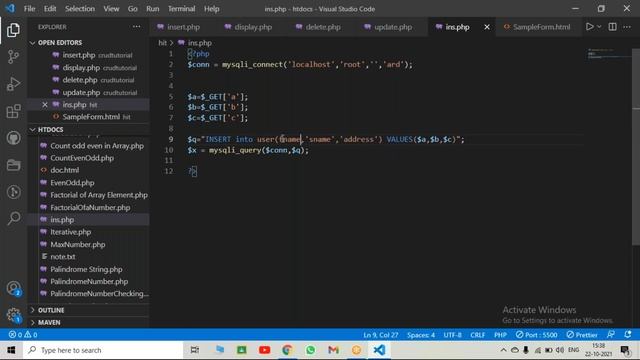
Task: Click the Run Code play button
Action: 589,27
